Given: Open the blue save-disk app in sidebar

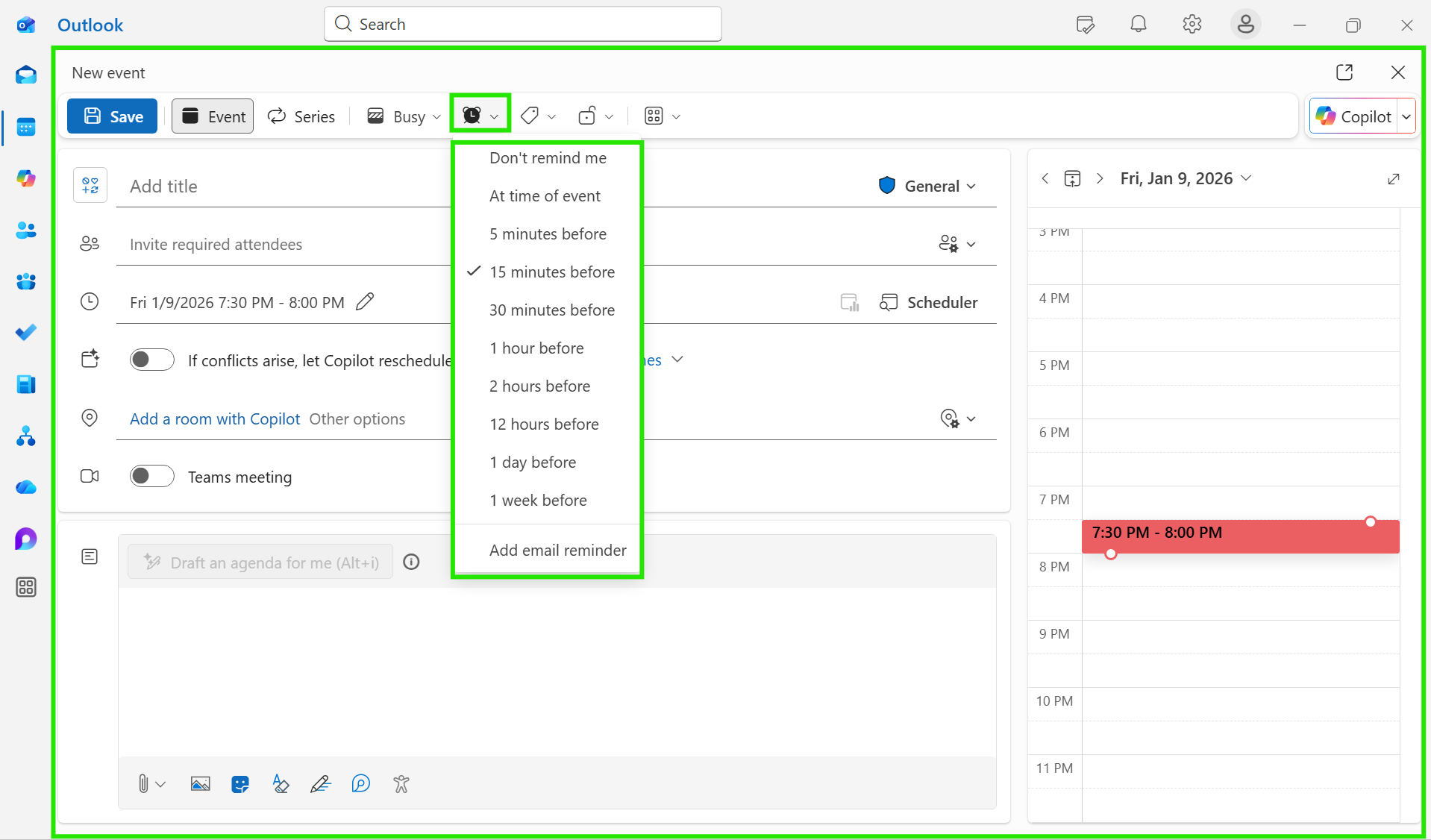Looking at the screenshot, I should 26,384.
